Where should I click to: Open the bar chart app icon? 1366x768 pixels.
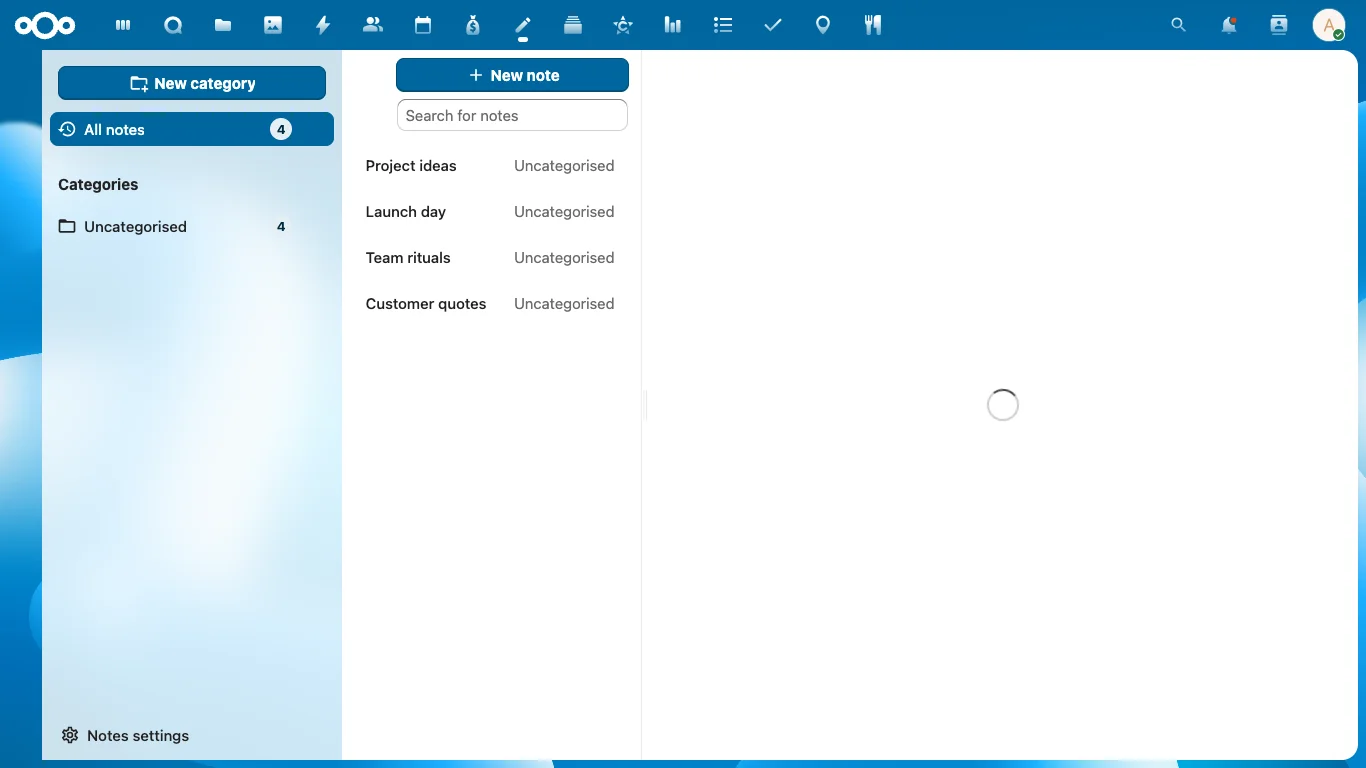[673, 25]
